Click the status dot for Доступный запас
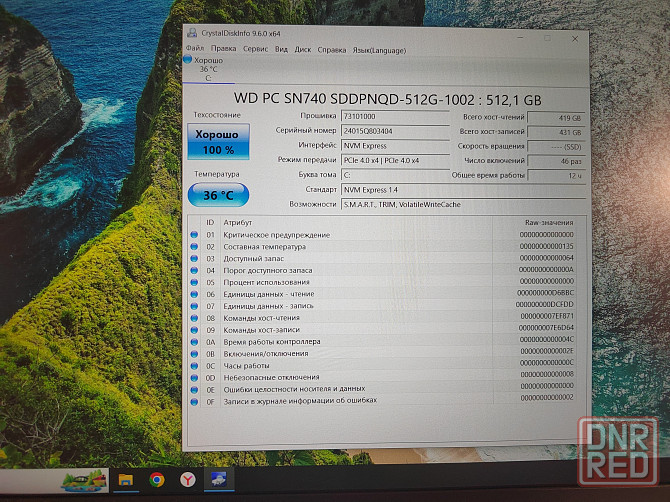Image resolution: width=670 pixels, height=502 pixels. click(x=194, y=258)
